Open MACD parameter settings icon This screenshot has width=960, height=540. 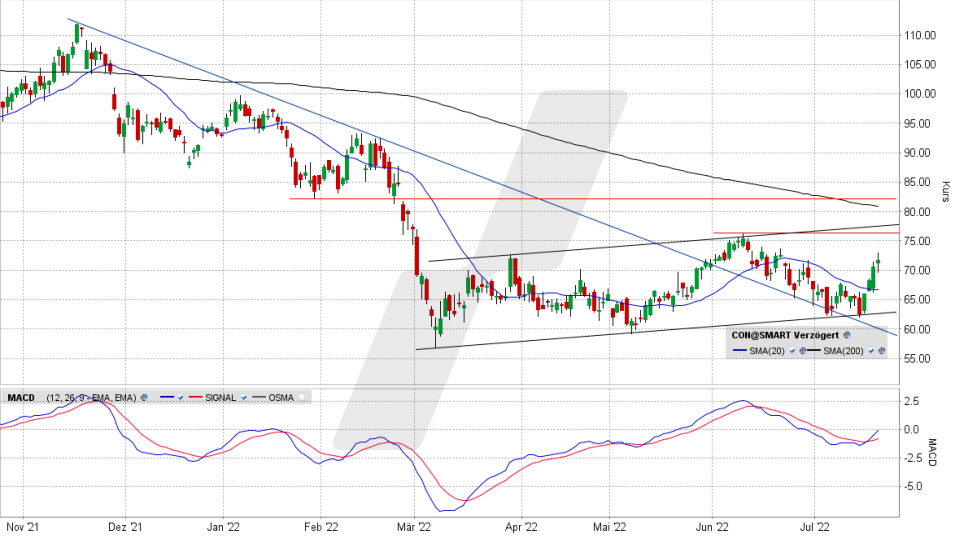(x=144, y=397)
